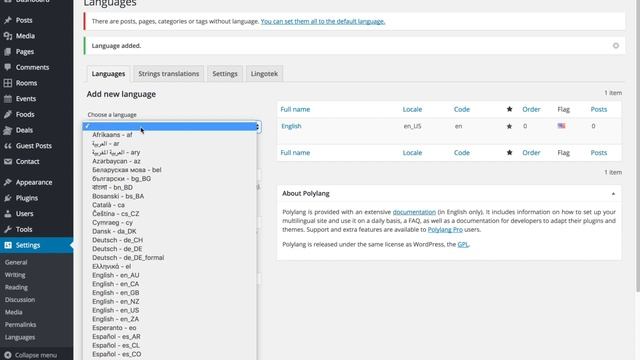Image resolution: width=640 pixels, height=360 pixels.
Task: Click the Users person icon
Action: point(8,213)
